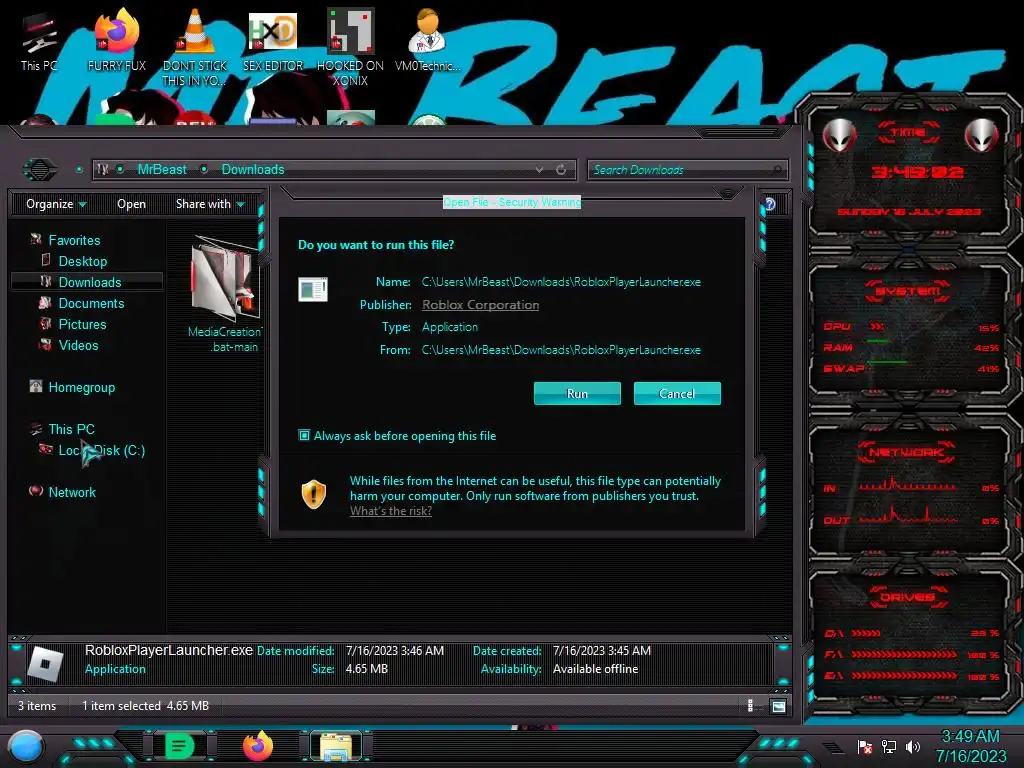Click the shield warning icon in dialog
1024x768 pixels.
pos(313,494)
